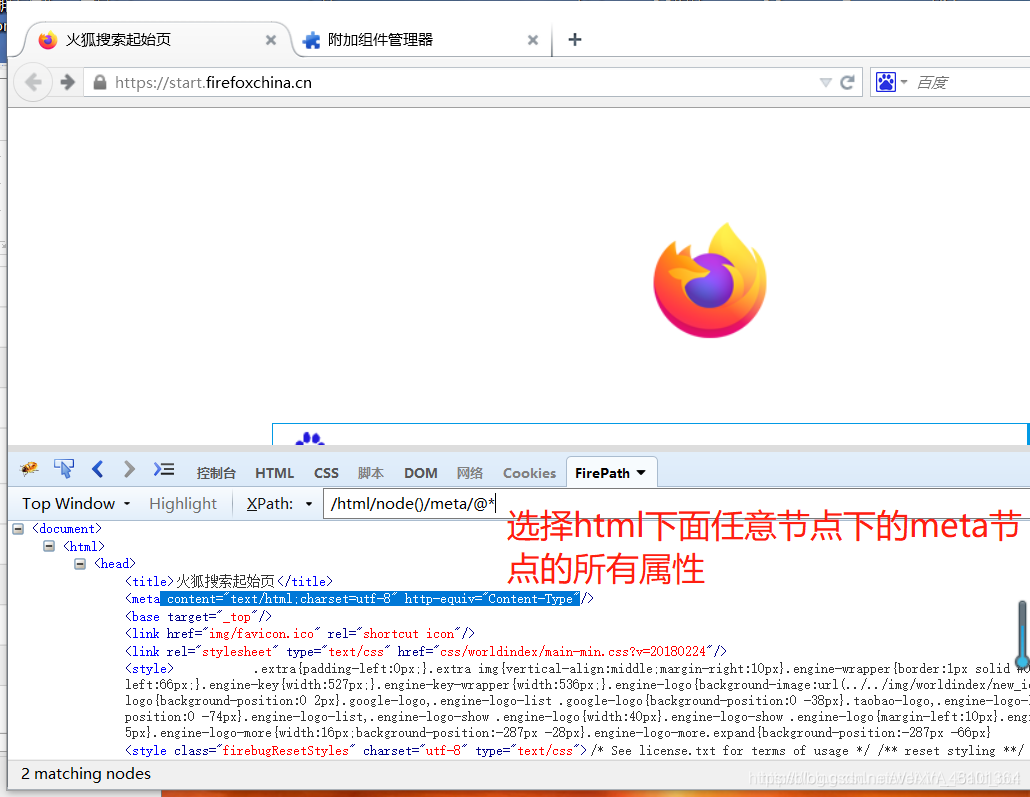Open FirePath tab options dropdown
Viewport: 1030px width, 797px height.
coord(641,473)
